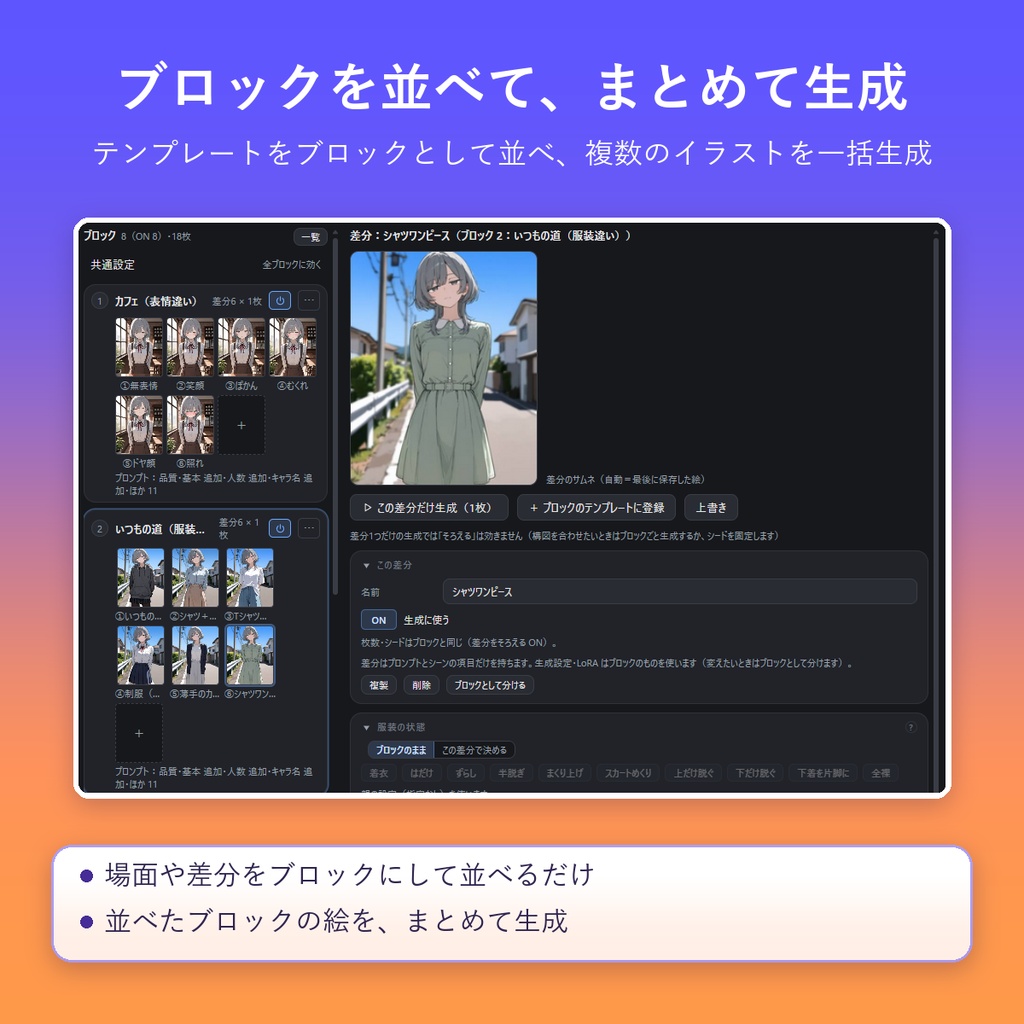1024x1024 pixels.
Task: Click the カフェ（表情違い）block title
Action: tap(155, 301)
